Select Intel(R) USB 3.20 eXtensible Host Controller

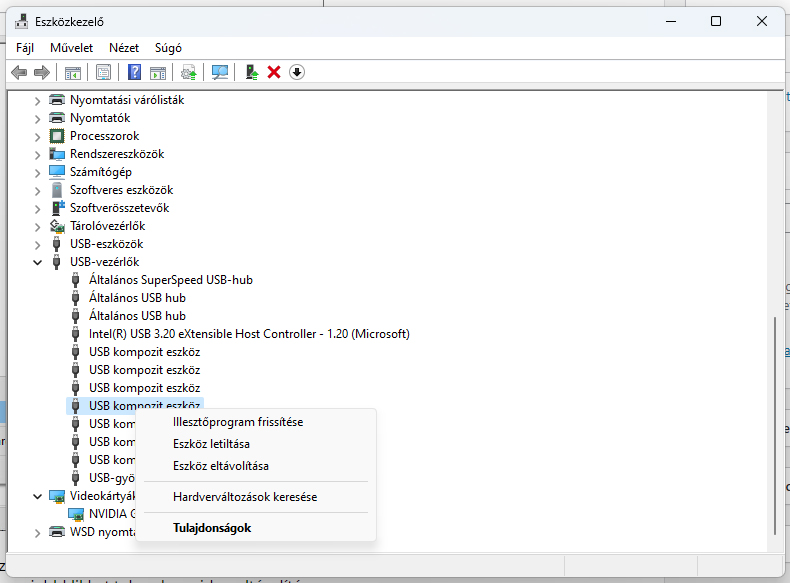click(249, 334)
